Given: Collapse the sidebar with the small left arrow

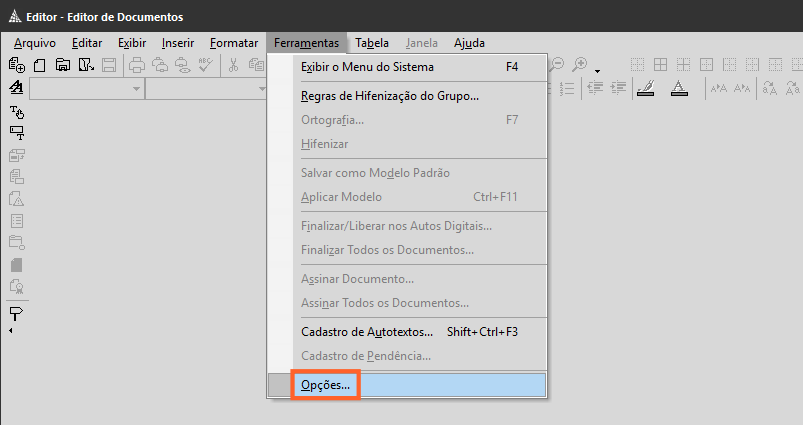Looking at the screenshot, I should tap(11, 331).
